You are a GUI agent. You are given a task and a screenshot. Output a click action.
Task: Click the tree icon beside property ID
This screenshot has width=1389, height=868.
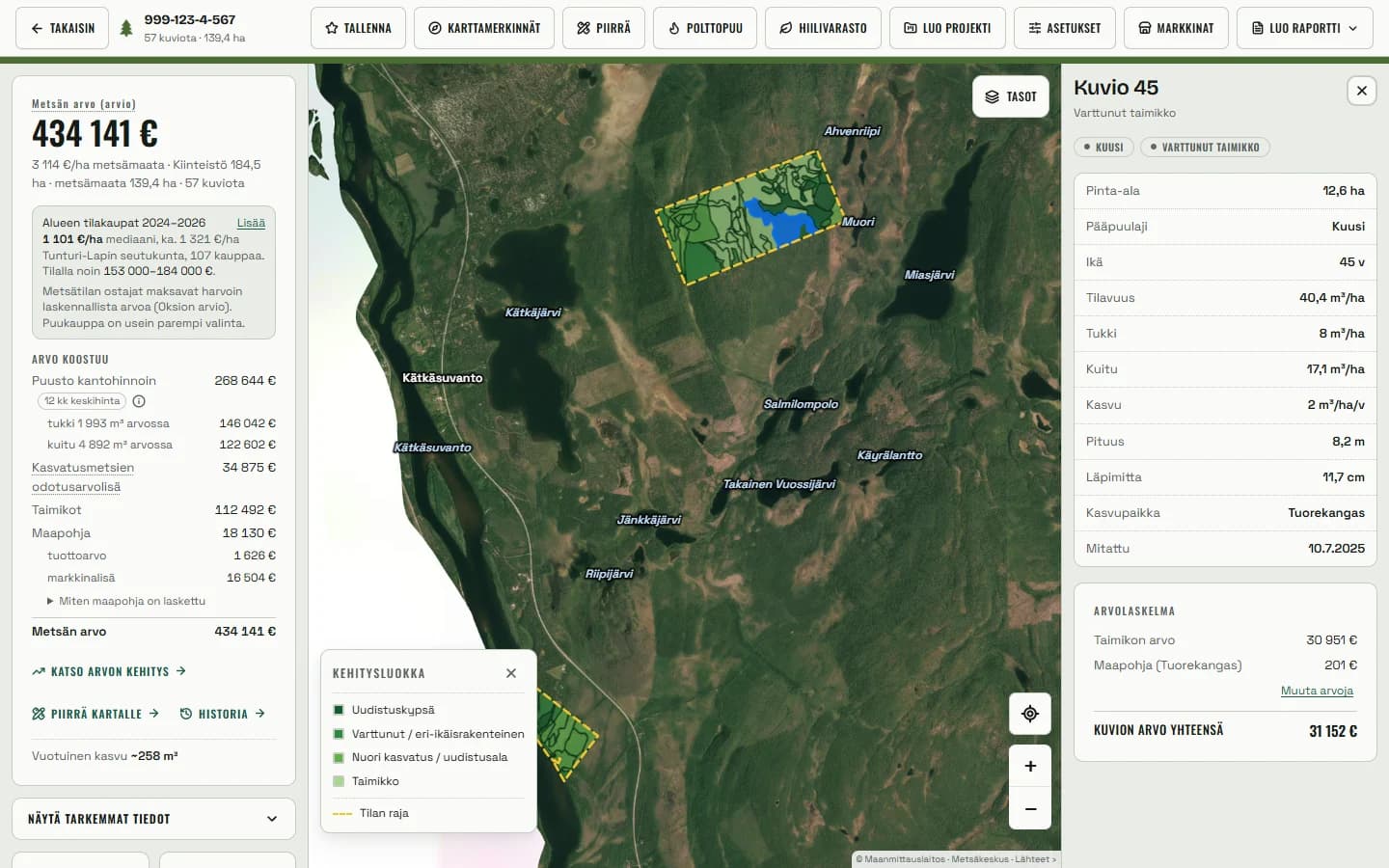[126, 28]
